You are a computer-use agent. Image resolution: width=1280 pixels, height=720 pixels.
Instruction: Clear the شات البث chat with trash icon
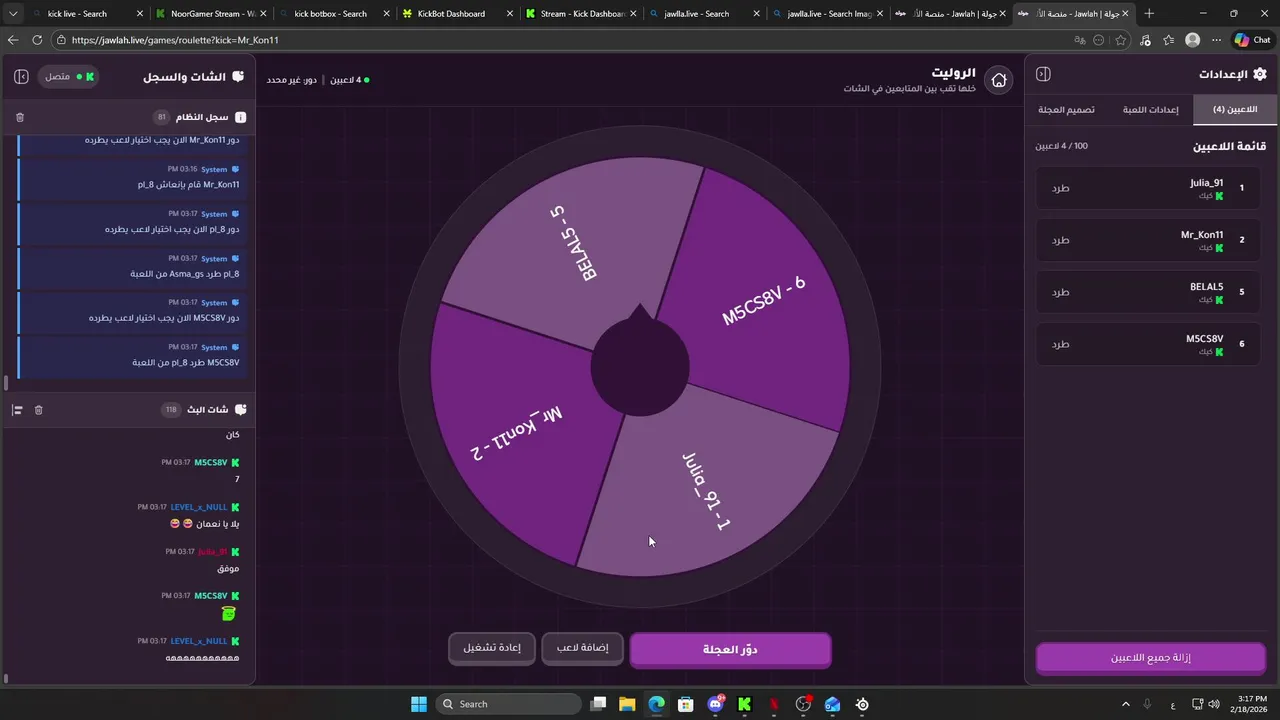(39, 410)
